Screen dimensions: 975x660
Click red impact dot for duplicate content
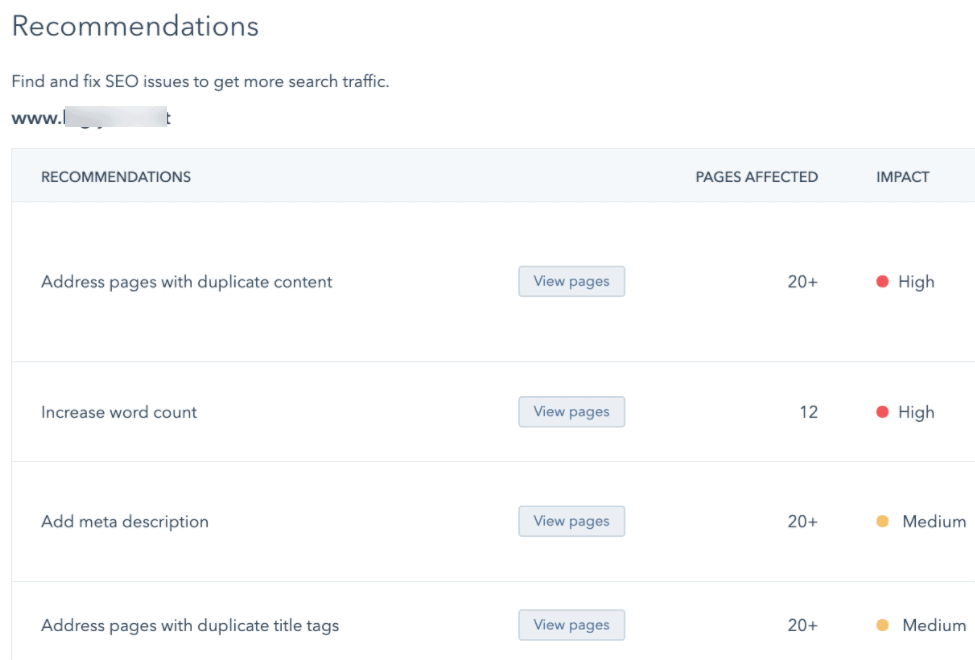click(x=882, y=282)
